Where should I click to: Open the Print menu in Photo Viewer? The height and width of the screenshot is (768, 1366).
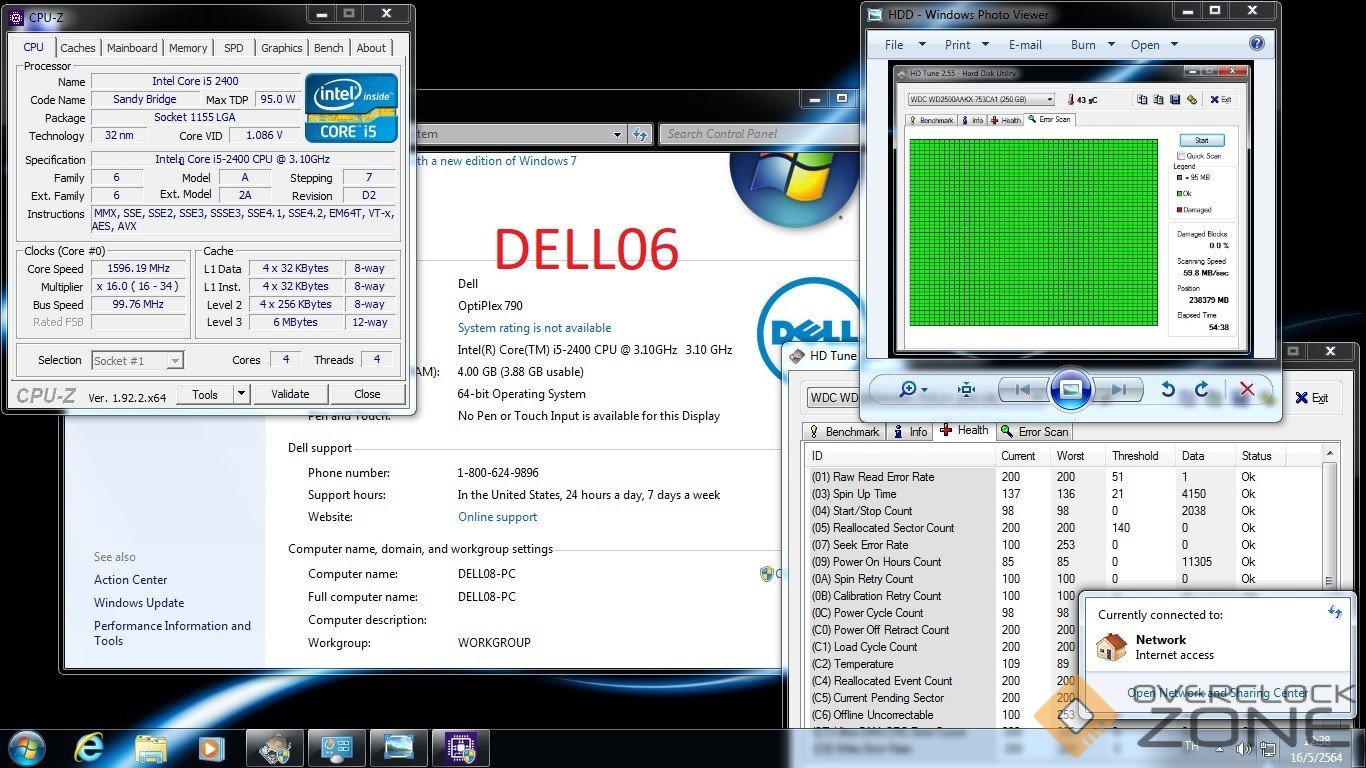966,45
